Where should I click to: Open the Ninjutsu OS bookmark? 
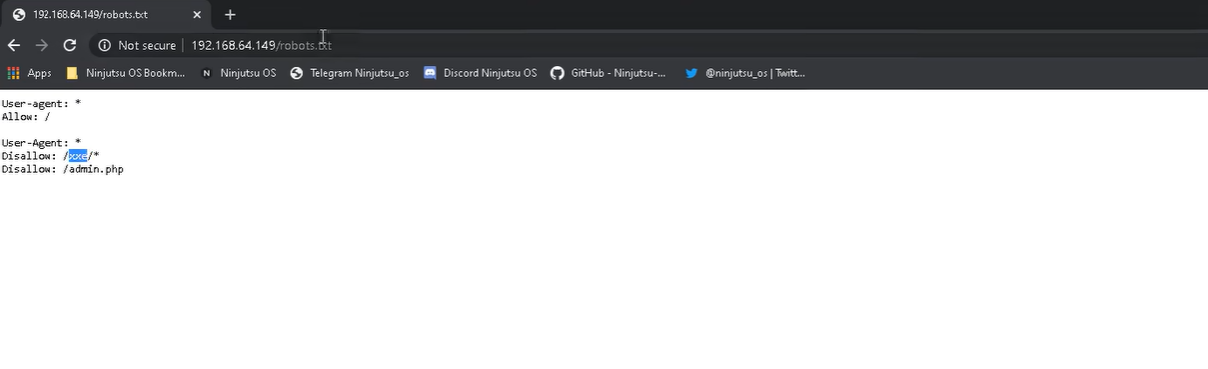coord(238,73)
